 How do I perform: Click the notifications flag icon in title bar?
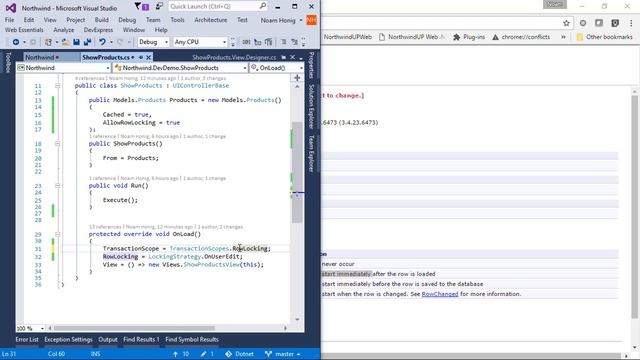141,7
